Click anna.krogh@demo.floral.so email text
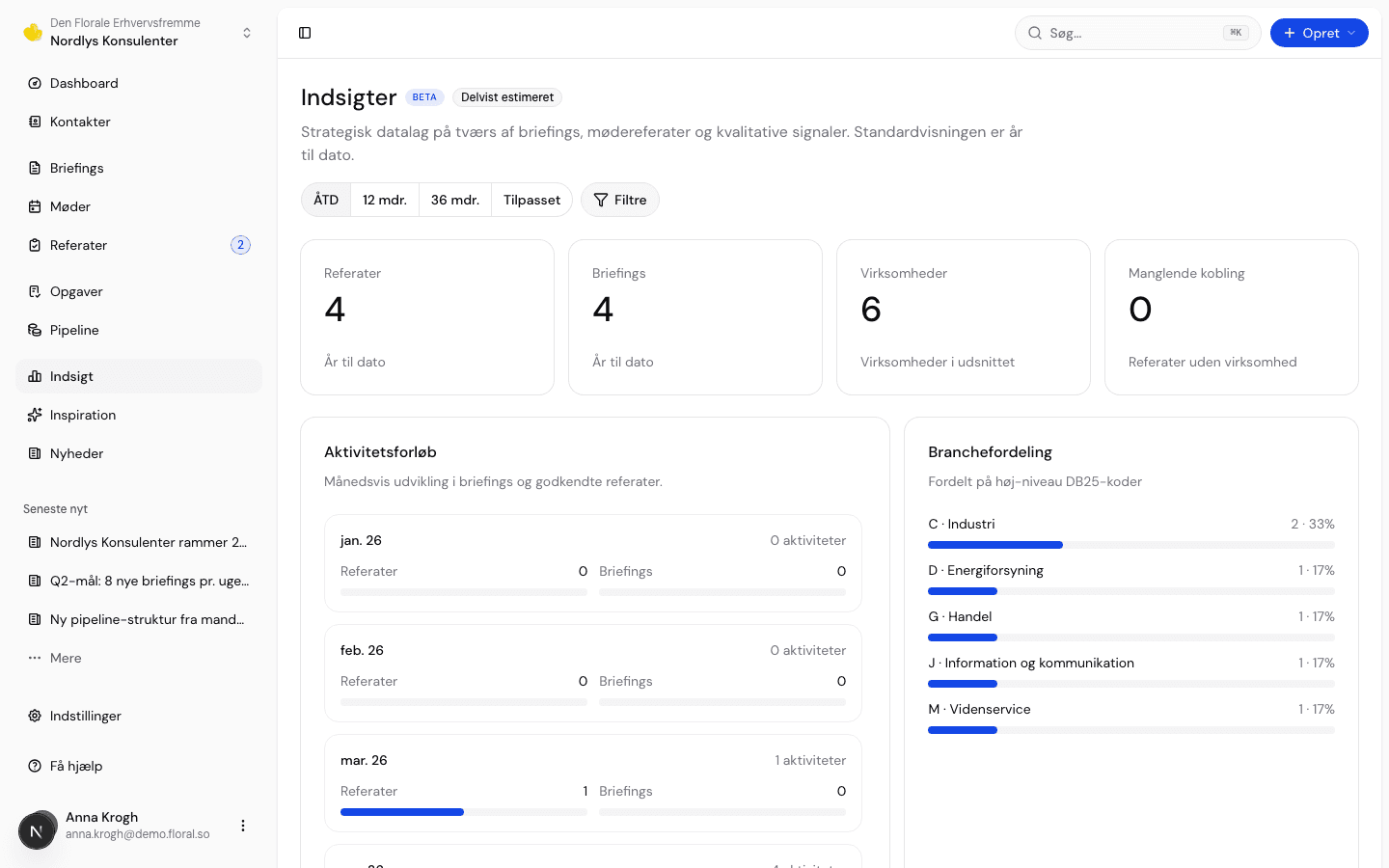This screenshot has height=868, width=1389. point(138,834)
